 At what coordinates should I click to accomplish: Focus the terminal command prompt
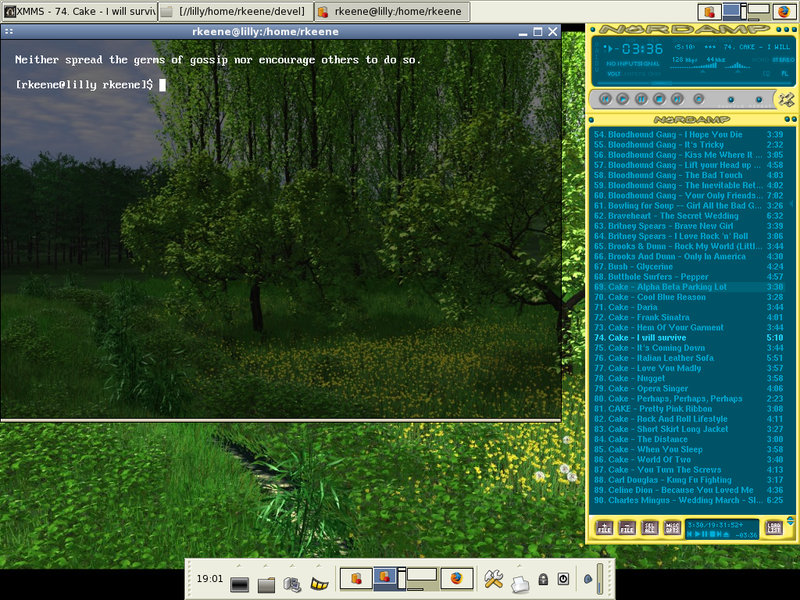pos(162,85)
